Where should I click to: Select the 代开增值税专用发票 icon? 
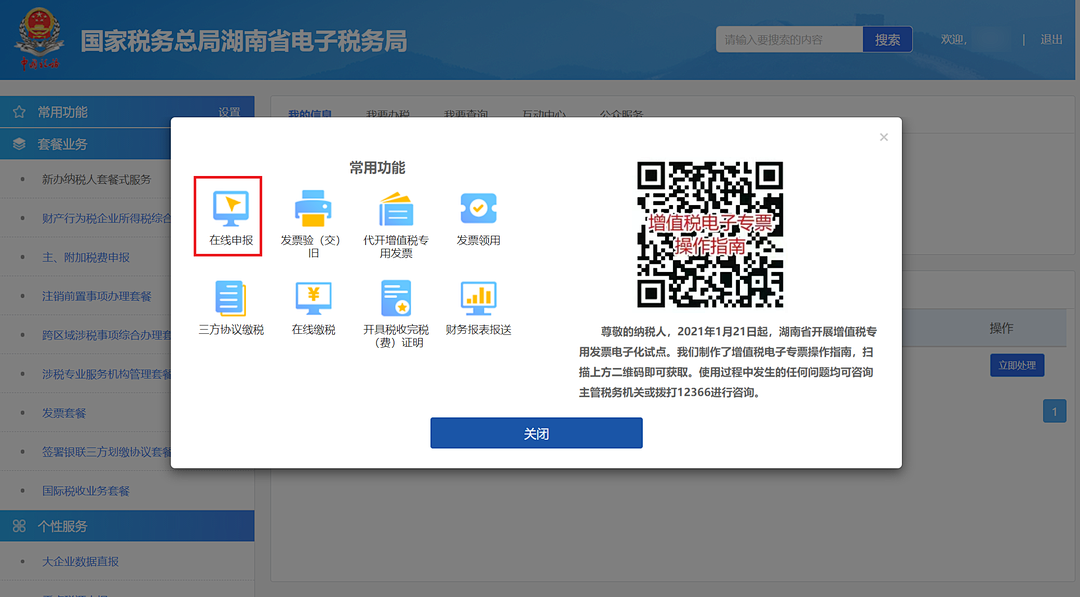point(395,209)
